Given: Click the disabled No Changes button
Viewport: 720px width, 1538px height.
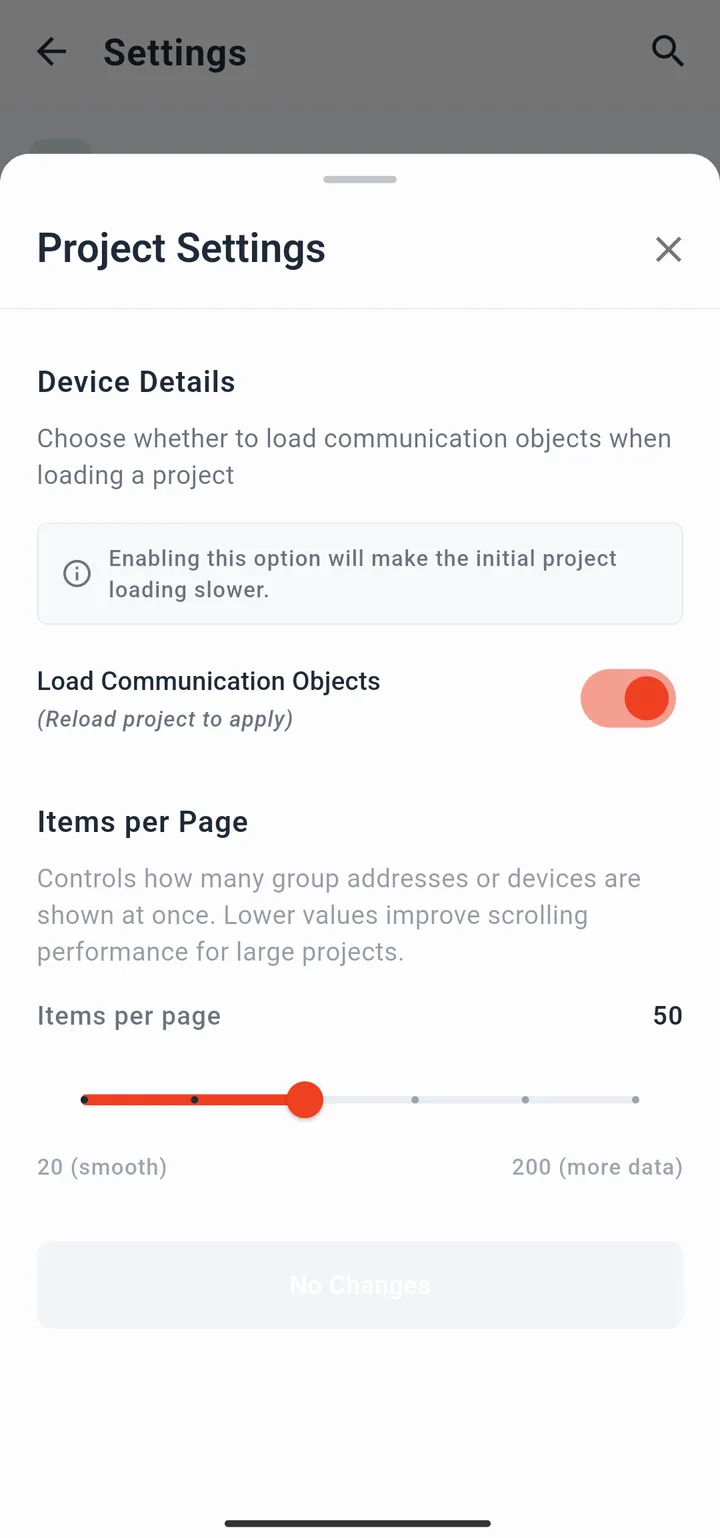Looking at the screenshot, I should (360, 1285).
